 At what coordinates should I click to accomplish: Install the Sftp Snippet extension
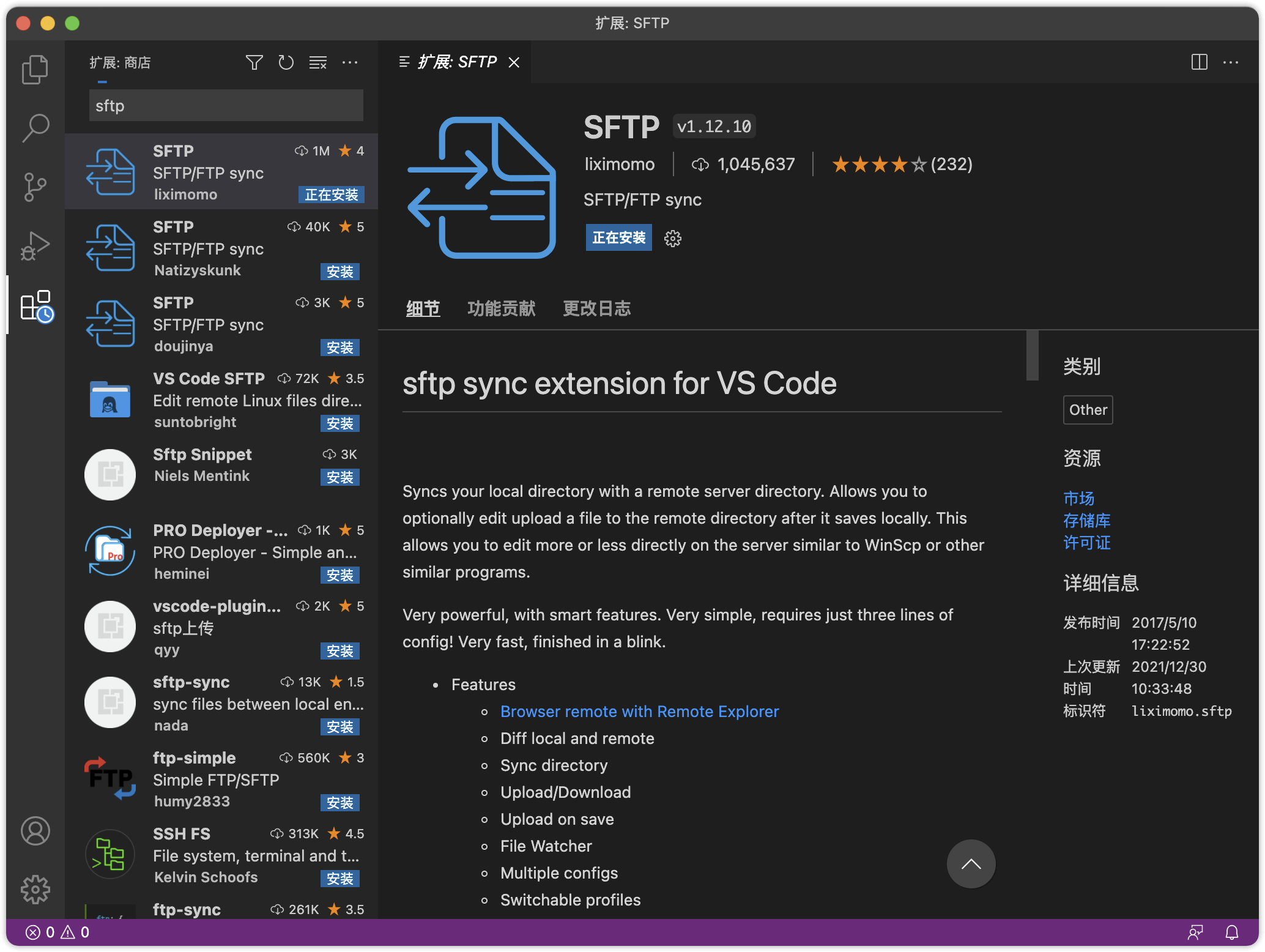pyautogui.click(x=339, y=477)
